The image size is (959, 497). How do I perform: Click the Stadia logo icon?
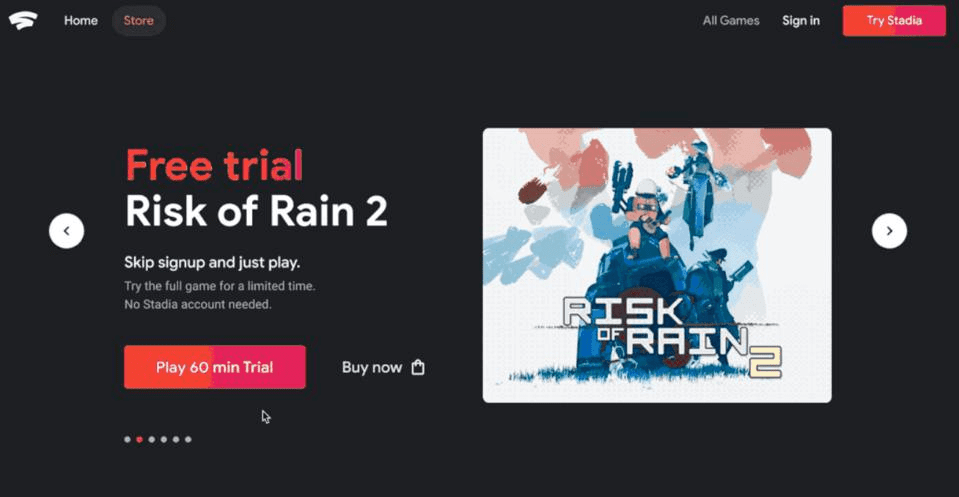click(23, 20)
